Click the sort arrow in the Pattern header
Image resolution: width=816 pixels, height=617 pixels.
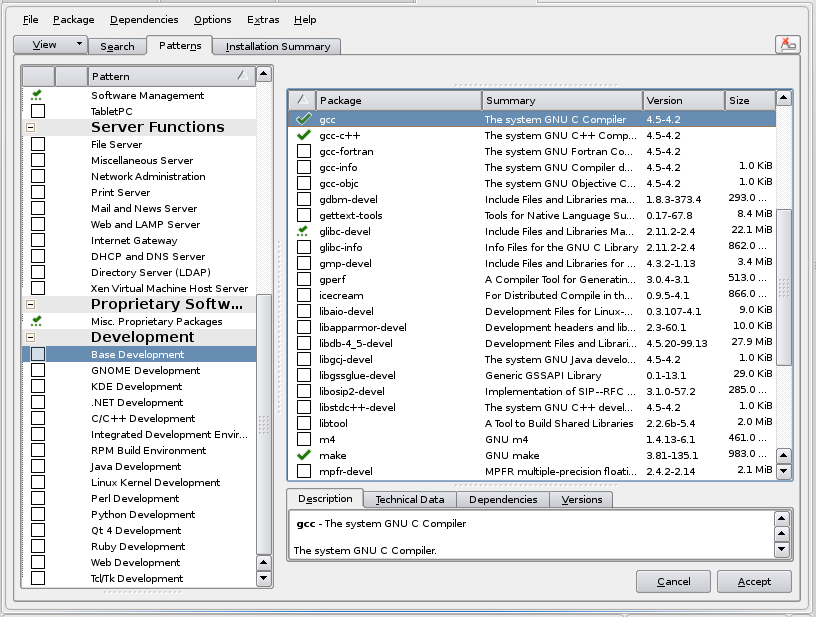tap(243, 76)
